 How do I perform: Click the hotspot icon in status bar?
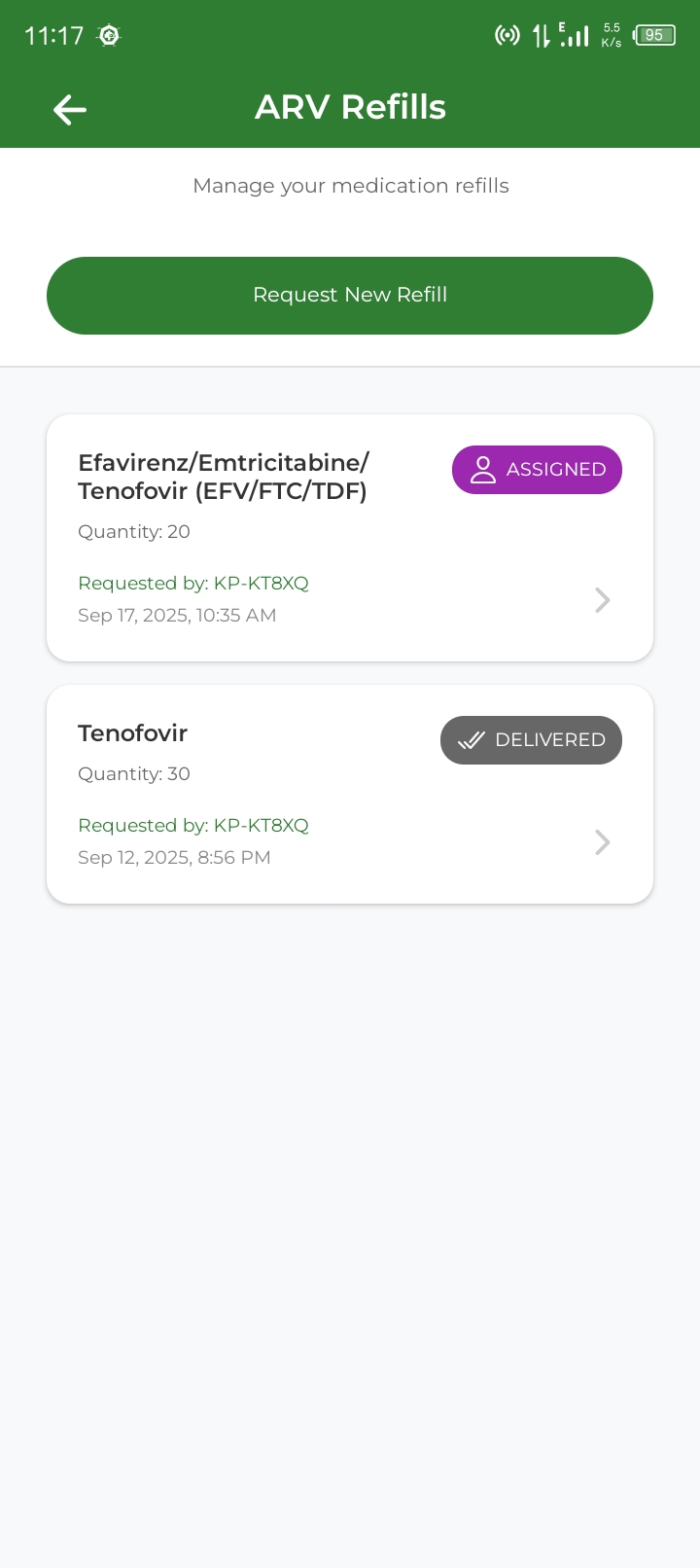[x=507, y=36]
